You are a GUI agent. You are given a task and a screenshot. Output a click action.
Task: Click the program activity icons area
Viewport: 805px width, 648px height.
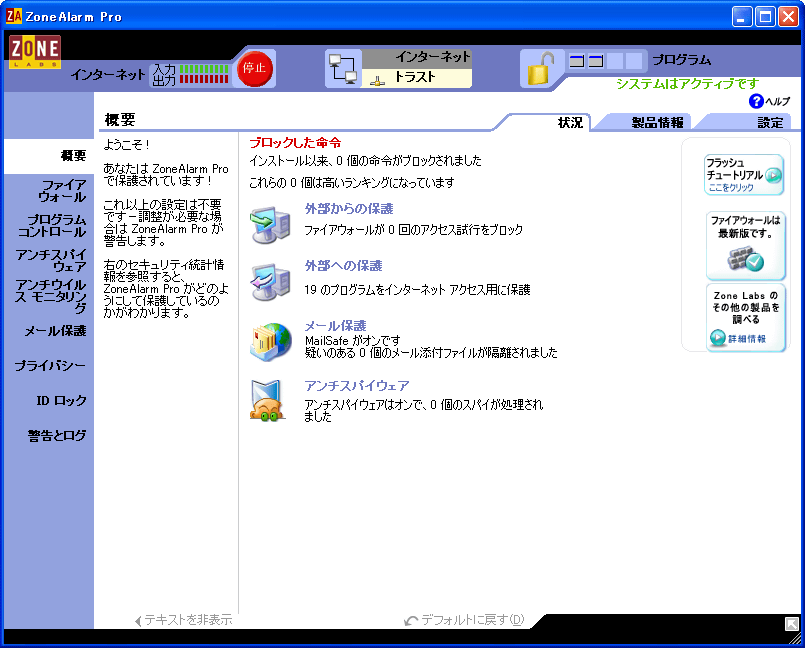tap(605, 61)
